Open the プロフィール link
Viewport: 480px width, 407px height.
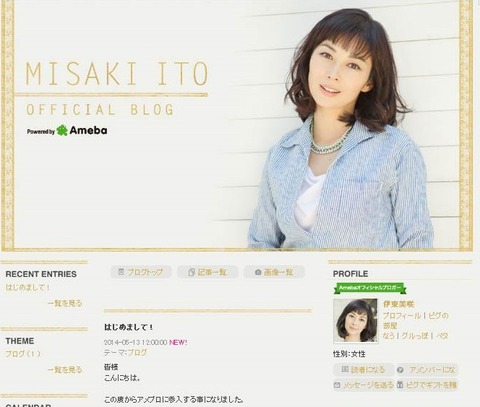(x=402, y=315)
